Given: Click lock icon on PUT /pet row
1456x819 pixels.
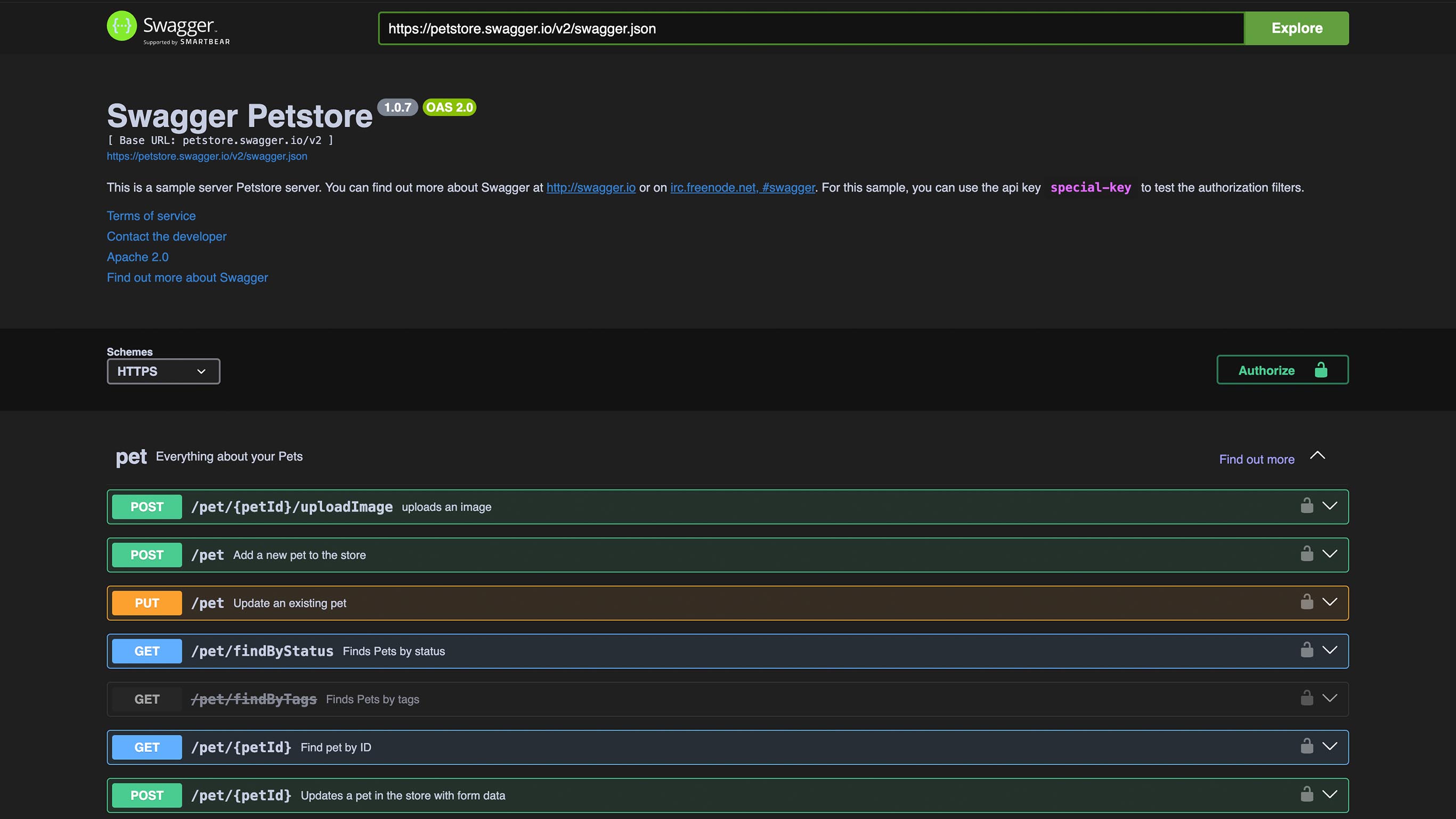Looking at the screenshot, I should [x=1306, y=602].
